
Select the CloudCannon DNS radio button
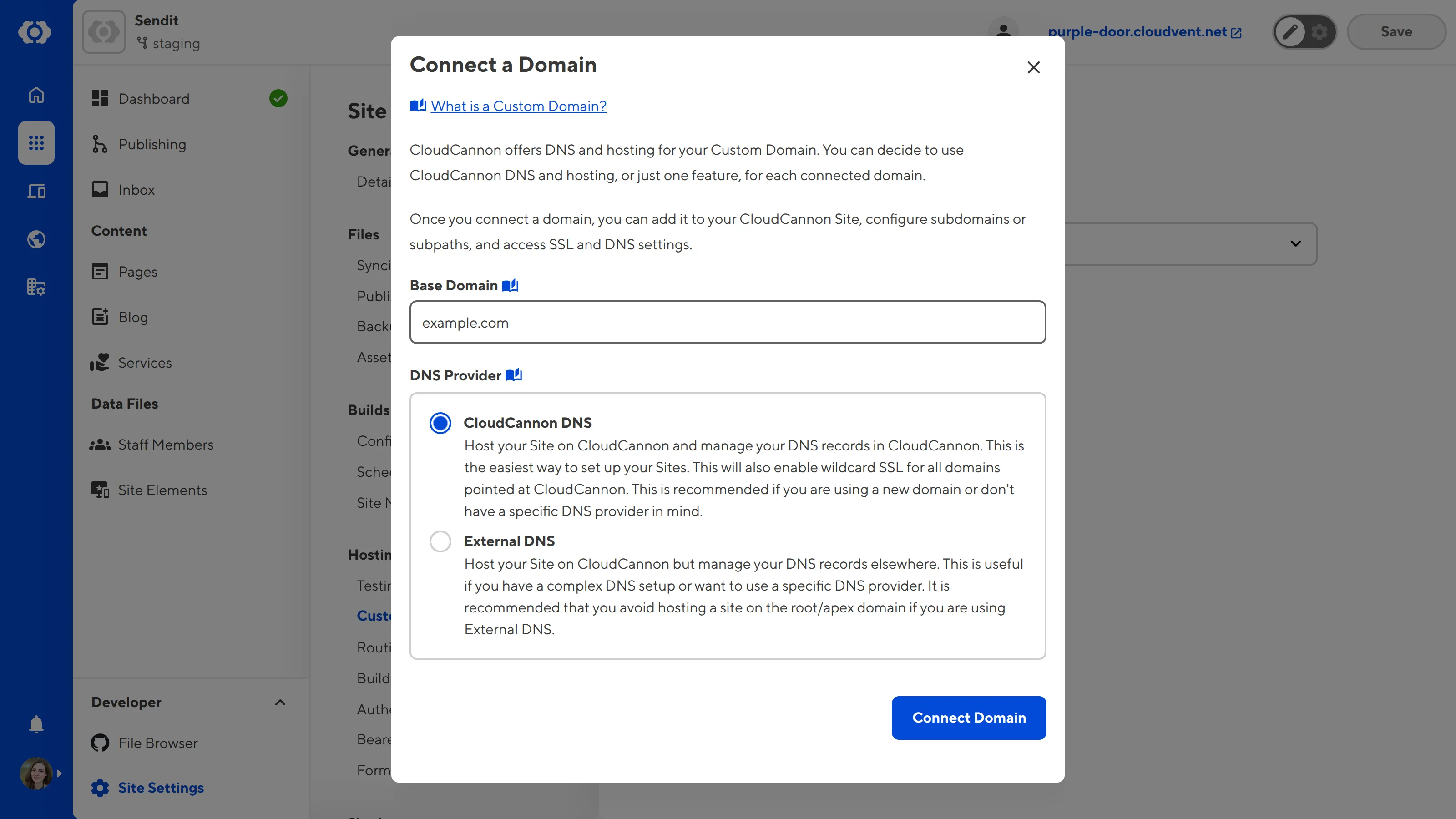[440, 423]
